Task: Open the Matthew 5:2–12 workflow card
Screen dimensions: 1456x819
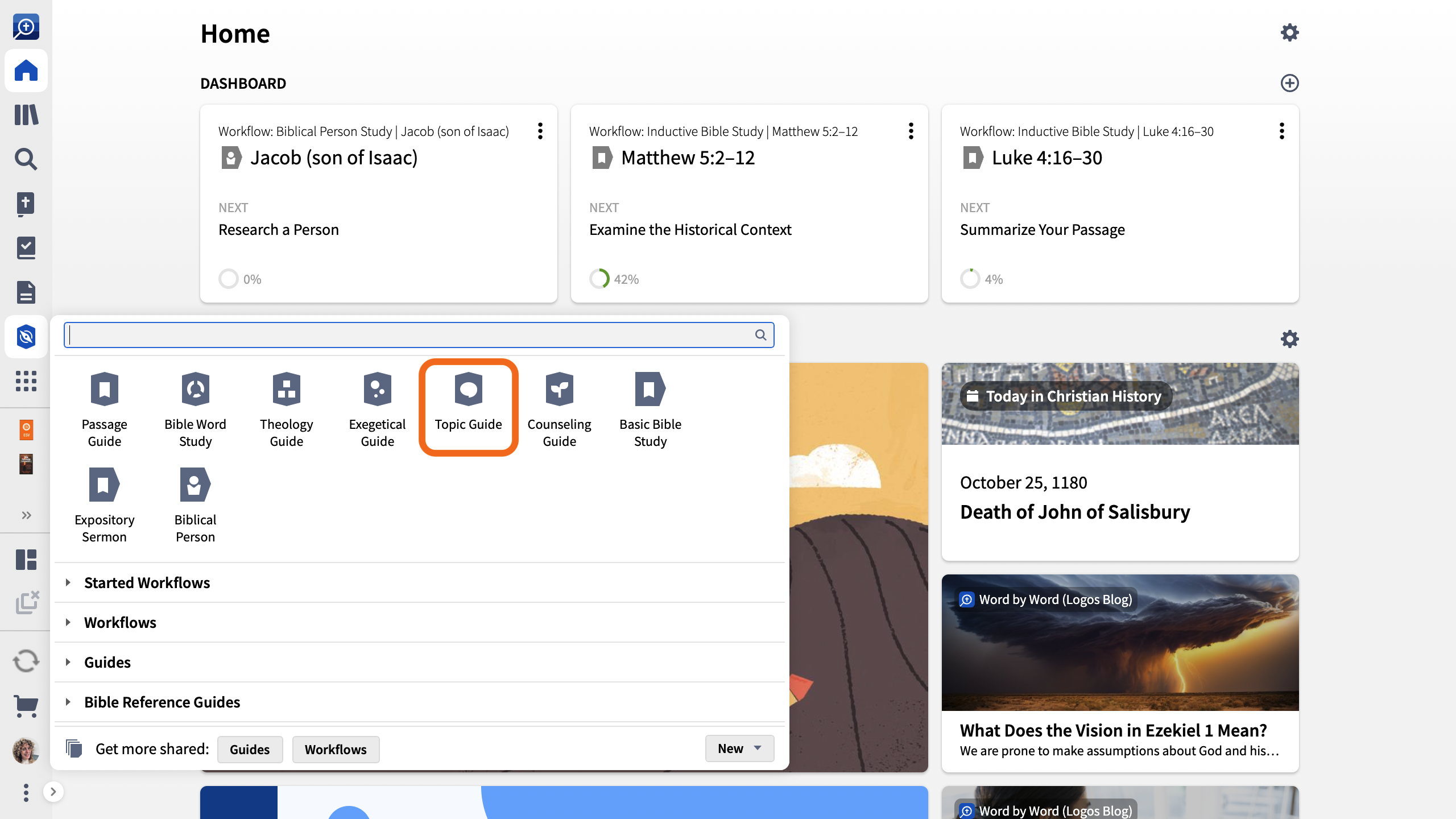Action: tap(750, 204)
